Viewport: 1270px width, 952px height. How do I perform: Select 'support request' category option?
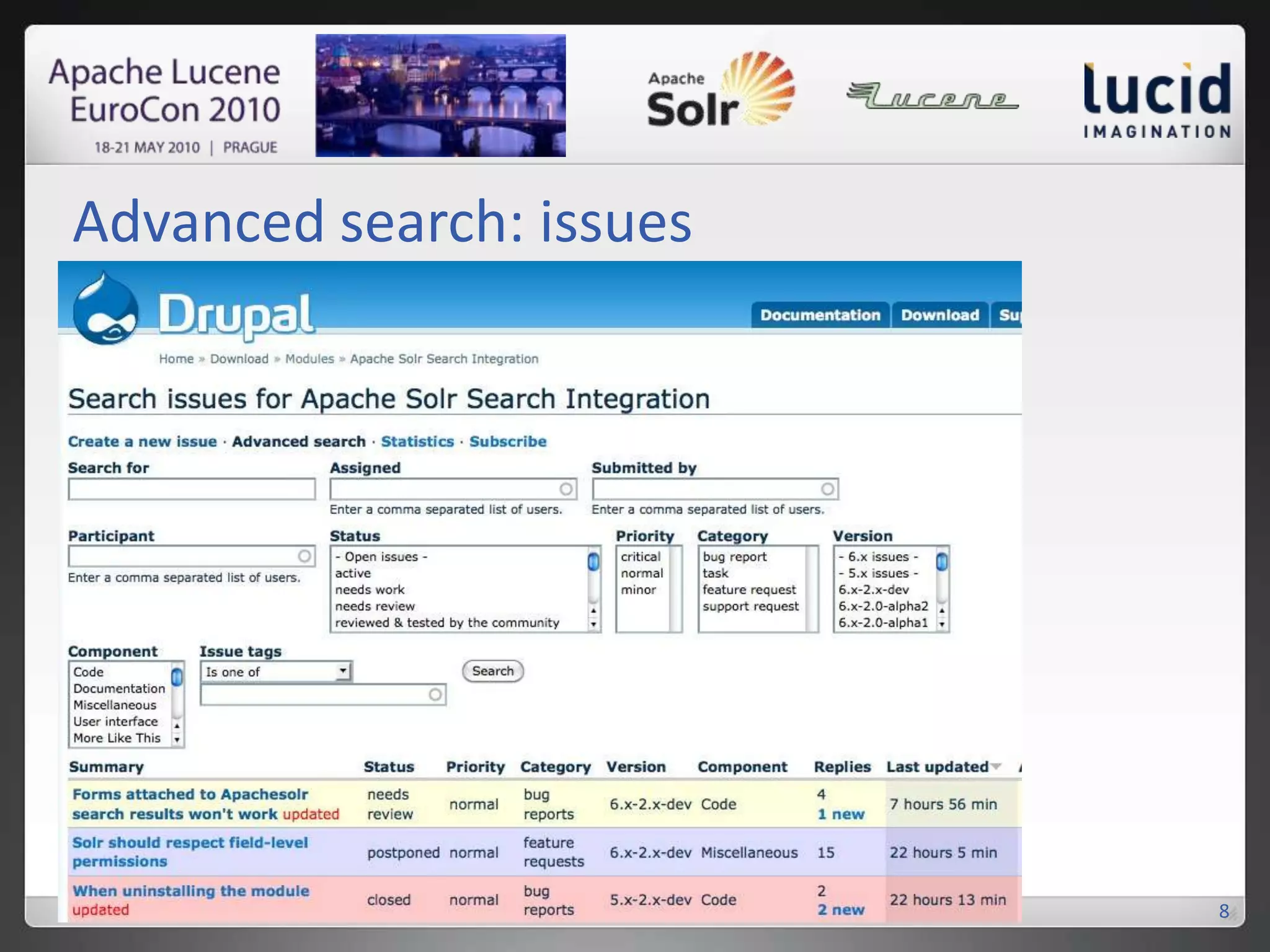tap(752, 606)
